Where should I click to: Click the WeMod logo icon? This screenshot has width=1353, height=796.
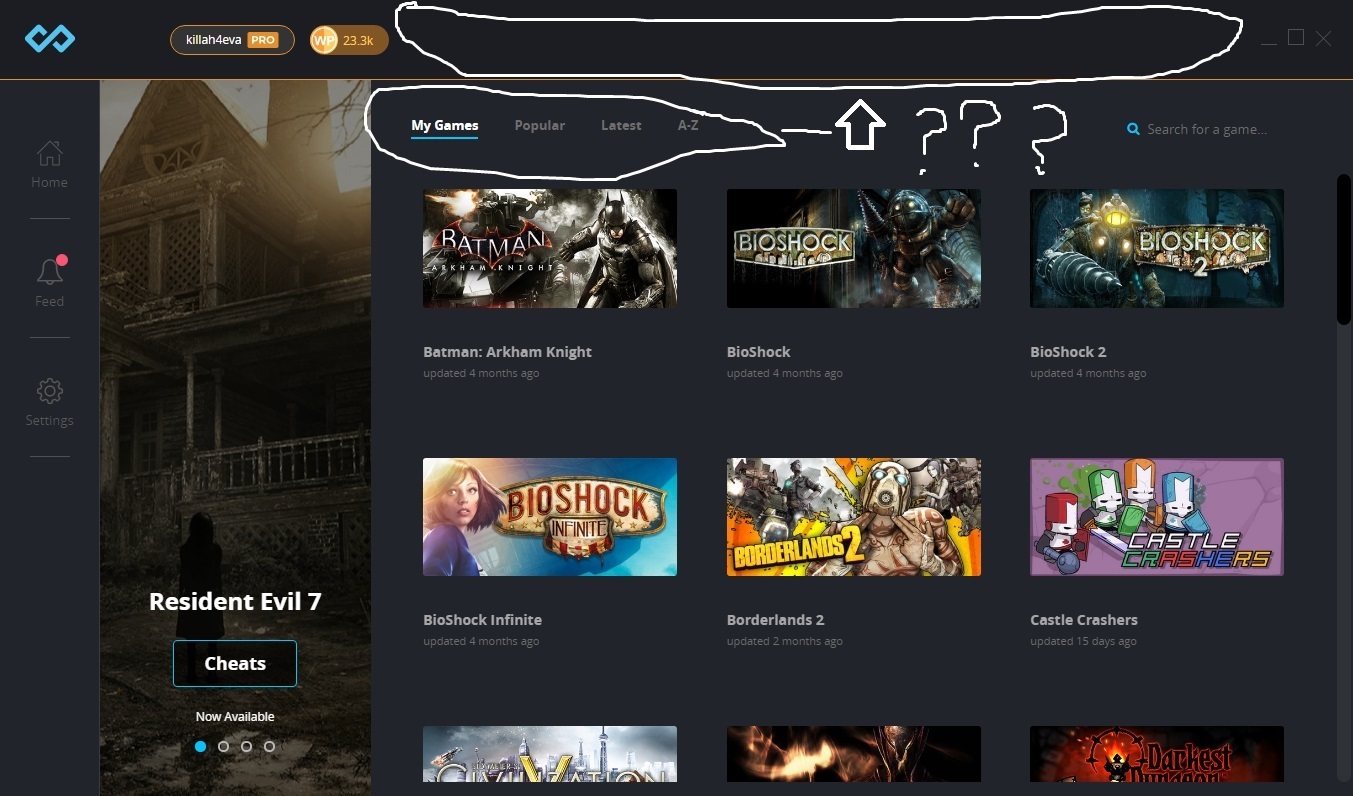click(50, 39)
